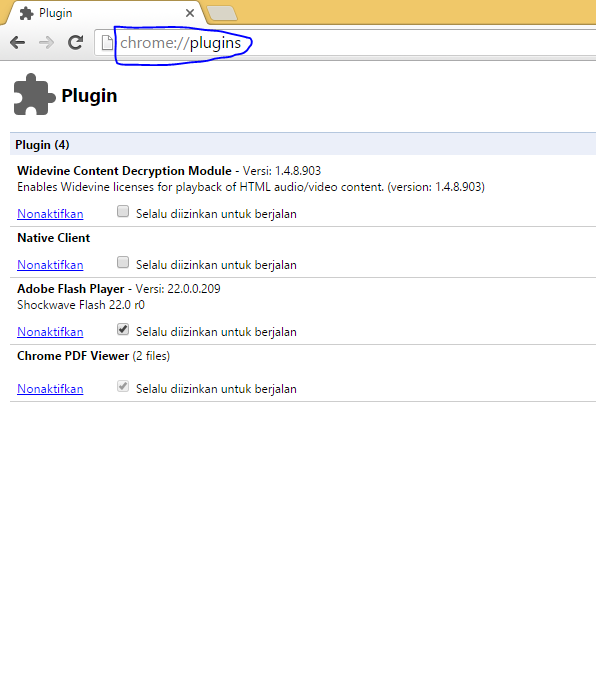Click Nonaktifkan for Adobe Flash Player
The image size is (596, 674).
pos(50,332)
